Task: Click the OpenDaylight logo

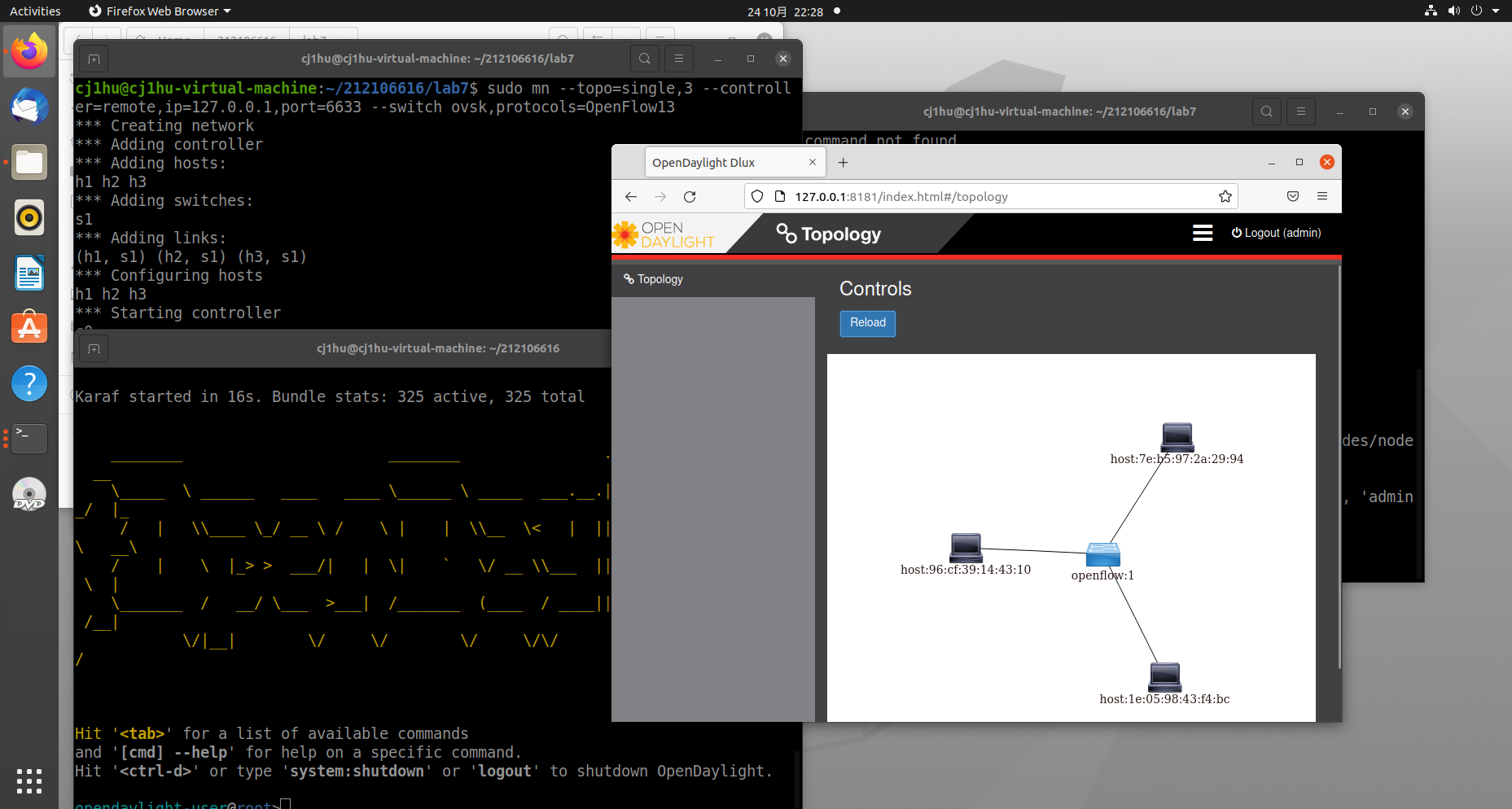Action: [664, 234]
